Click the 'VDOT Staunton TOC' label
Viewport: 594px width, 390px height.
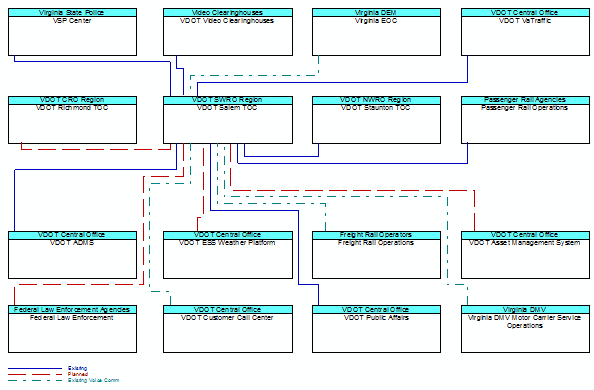(x=376, y=108)
